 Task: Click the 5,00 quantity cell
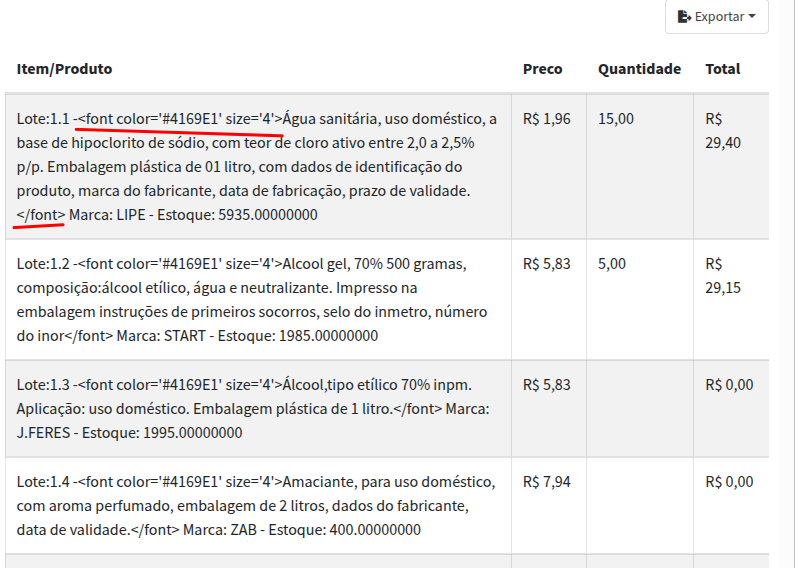coord(612,264)
